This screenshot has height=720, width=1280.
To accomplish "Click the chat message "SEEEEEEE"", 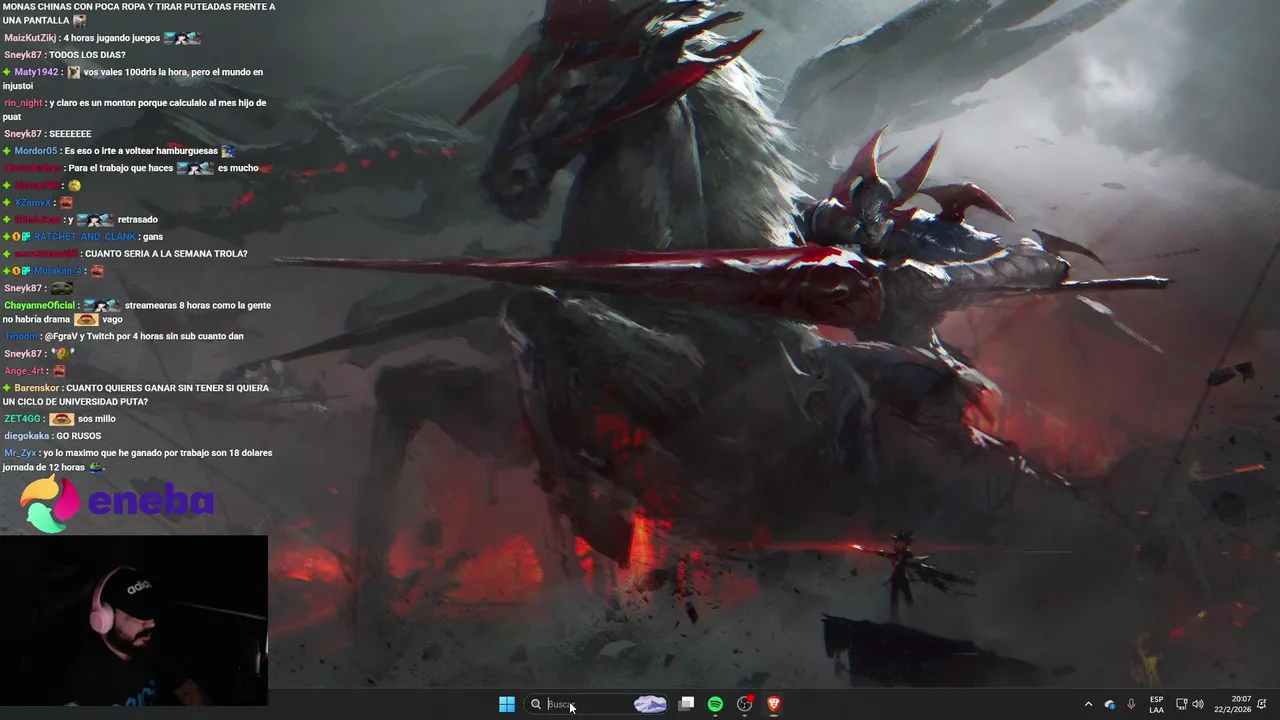I will pos(70,134).
